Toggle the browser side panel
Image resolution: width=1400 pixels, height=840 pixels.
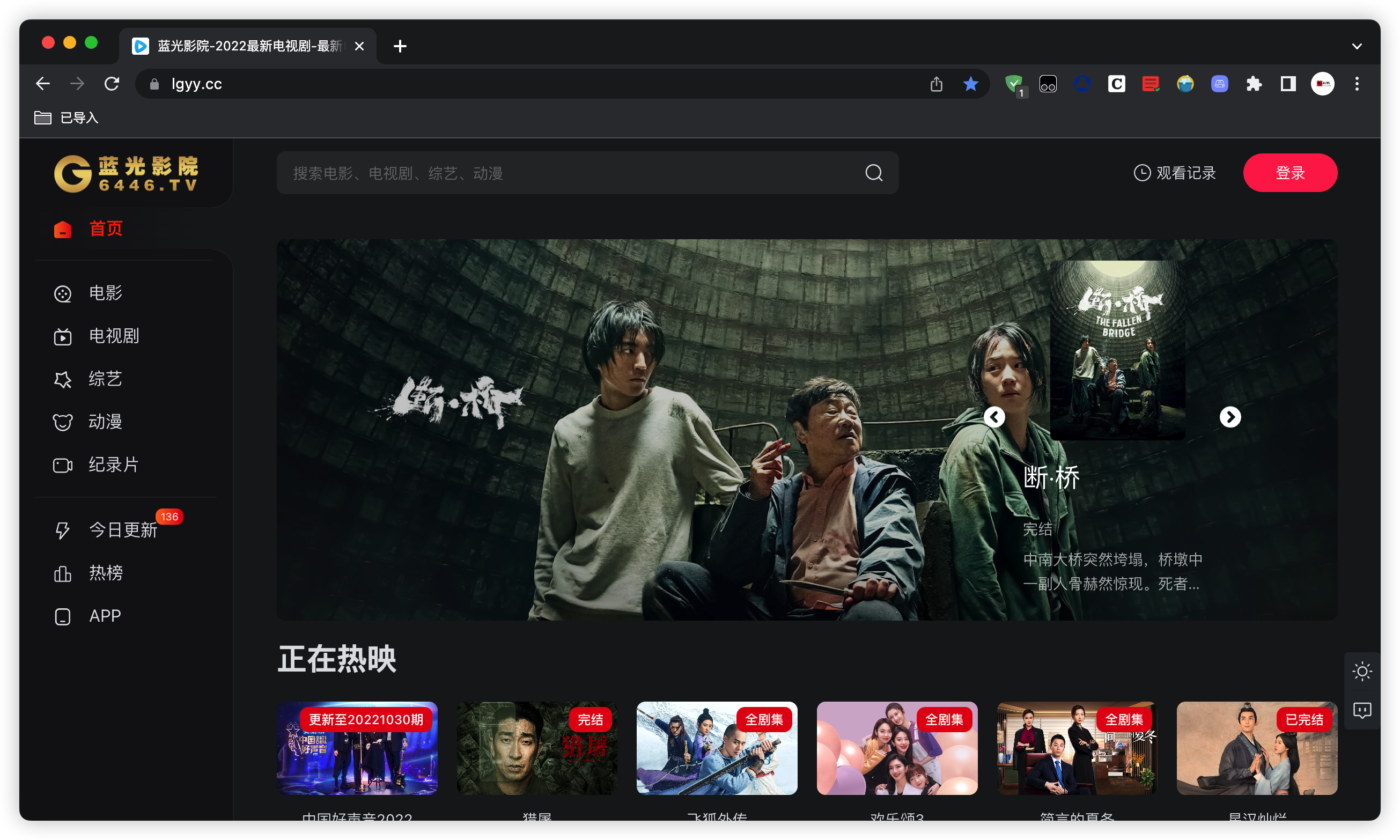click(x=1288, y=84)
